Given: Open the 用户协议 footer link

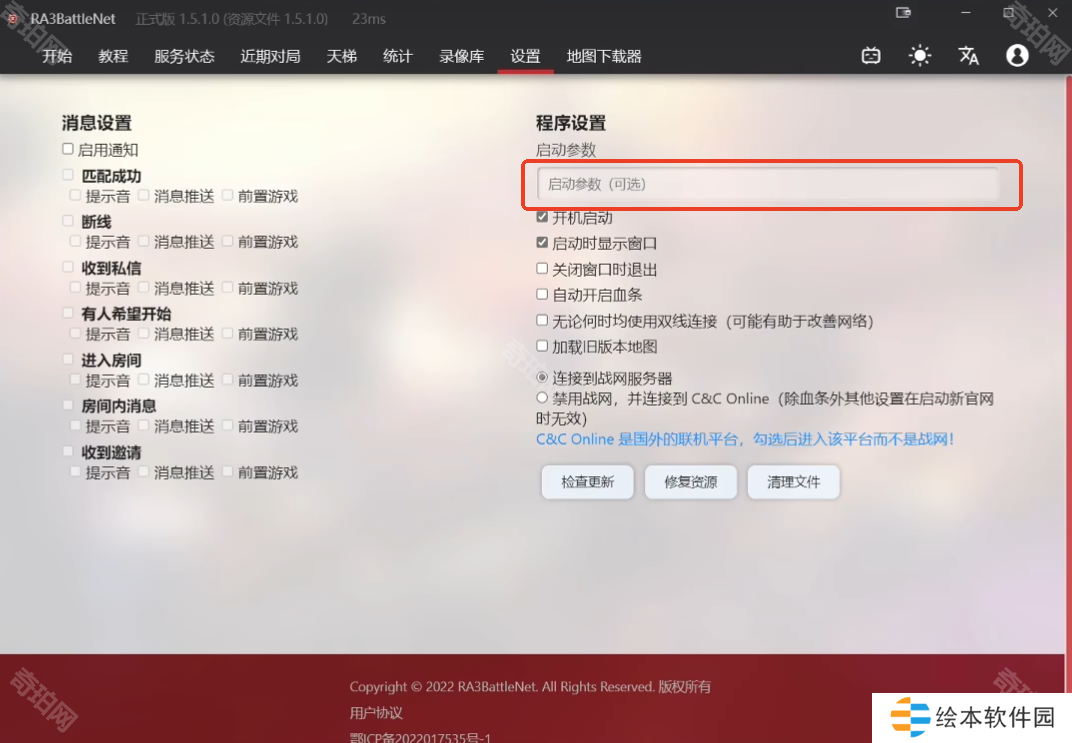Looking at the screenshot, I should coord(376,713).
